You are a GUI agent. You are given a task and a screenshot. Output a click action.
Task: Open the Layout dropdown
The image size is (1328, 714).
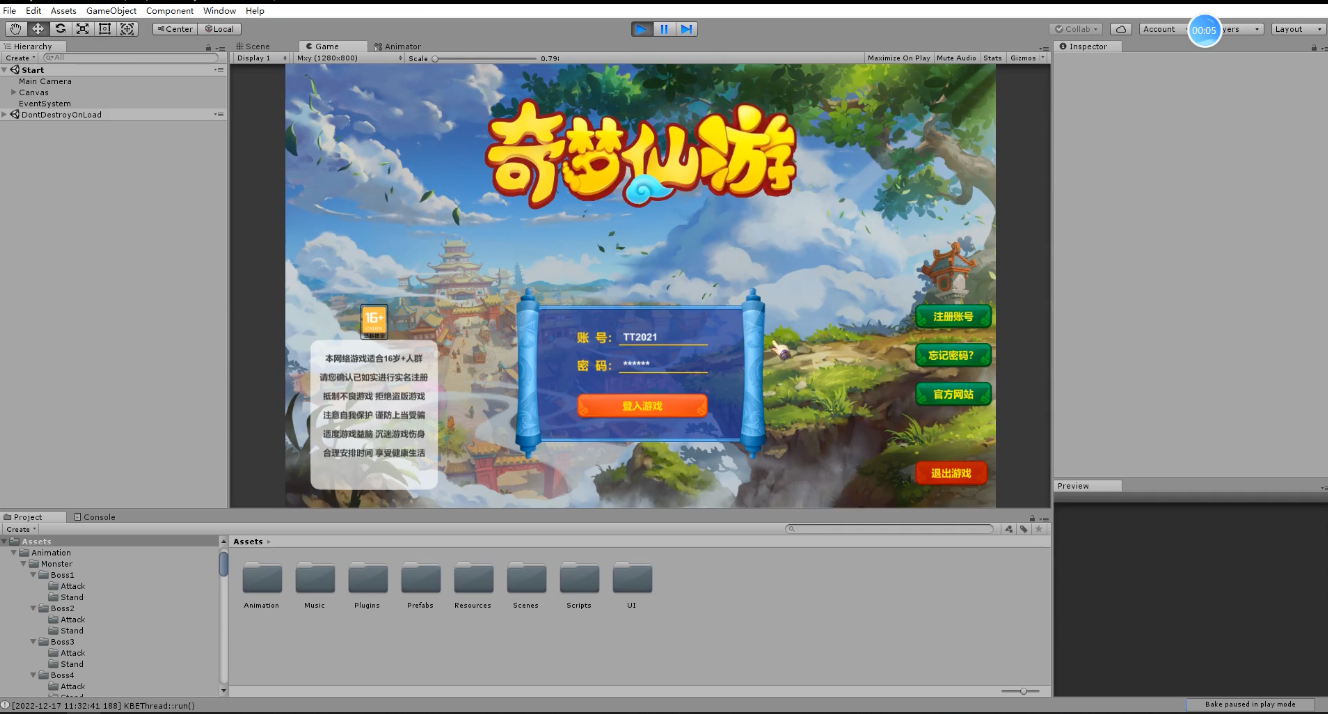coord(1297,29)
